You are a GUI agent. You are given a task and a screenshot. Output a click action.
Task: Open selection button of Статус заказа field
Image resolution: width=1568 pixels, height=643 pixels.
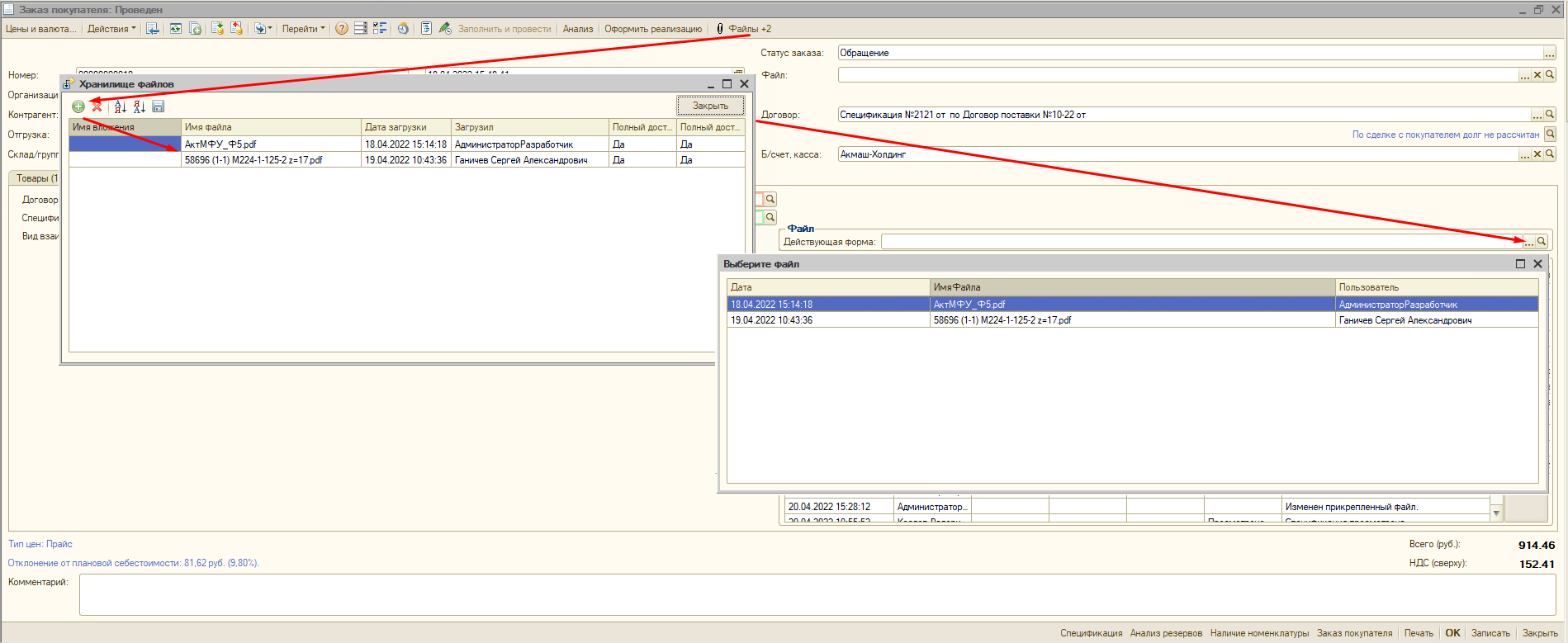pyautogui.click(x=1550, y=53)
